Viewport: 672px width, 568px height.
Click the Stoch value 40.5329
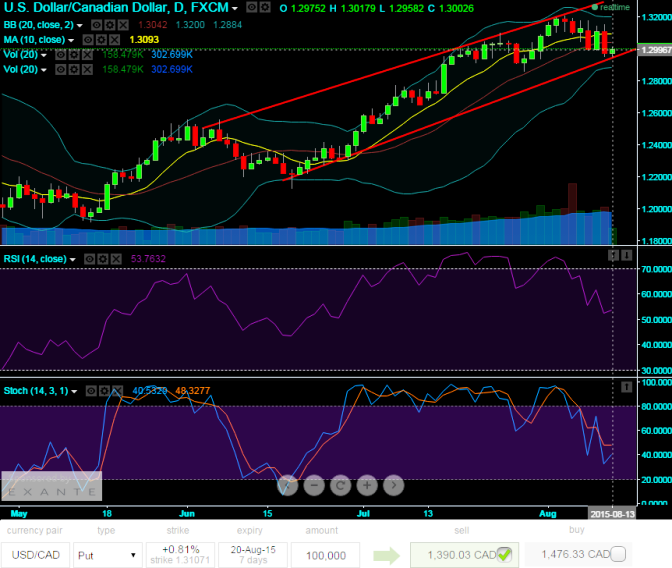coord(150,391)
